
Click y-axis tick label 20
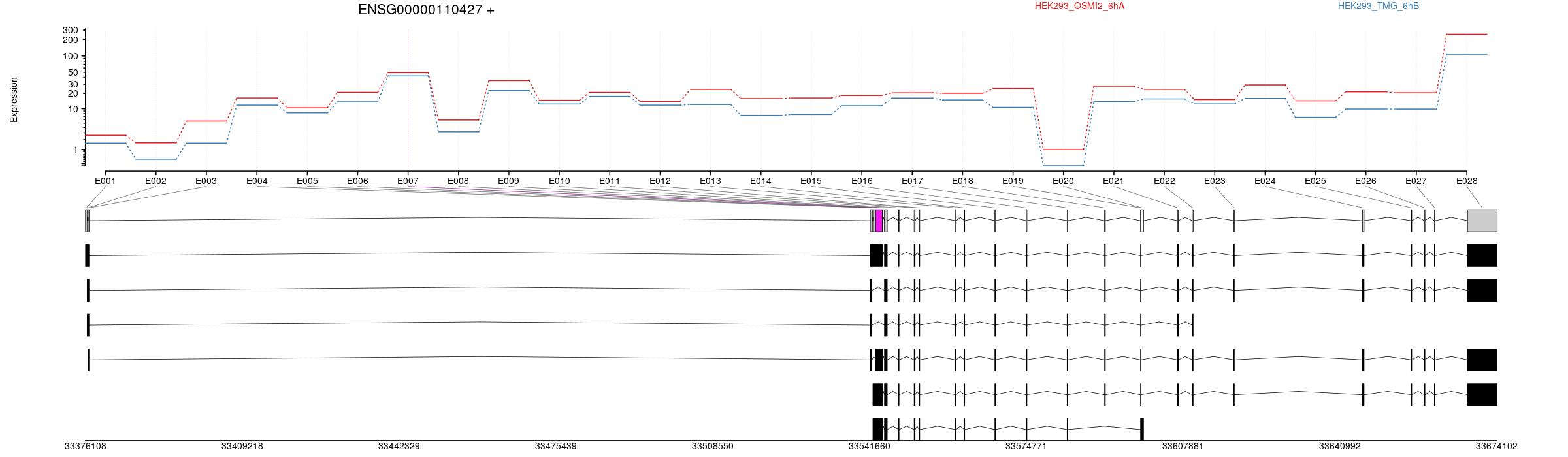point(73,93)
